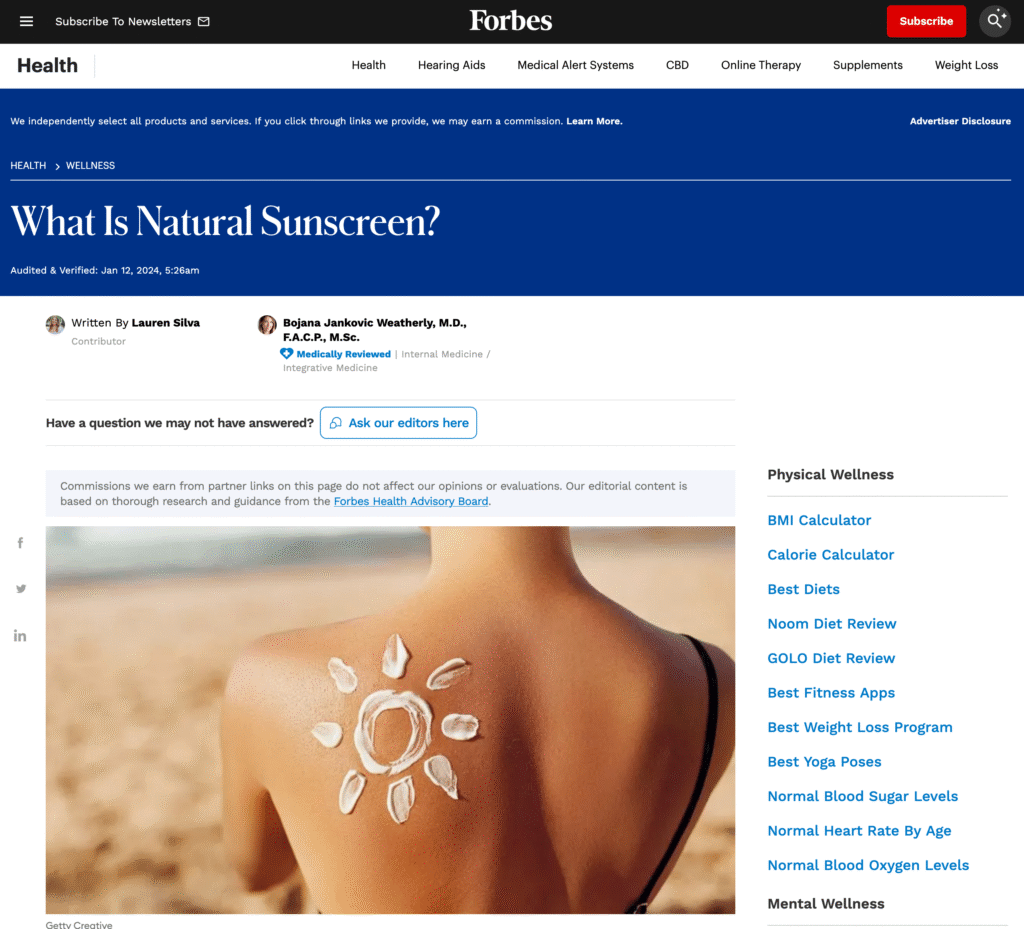
Task: Share article via Twitter icon
Action: coord(21,589)
